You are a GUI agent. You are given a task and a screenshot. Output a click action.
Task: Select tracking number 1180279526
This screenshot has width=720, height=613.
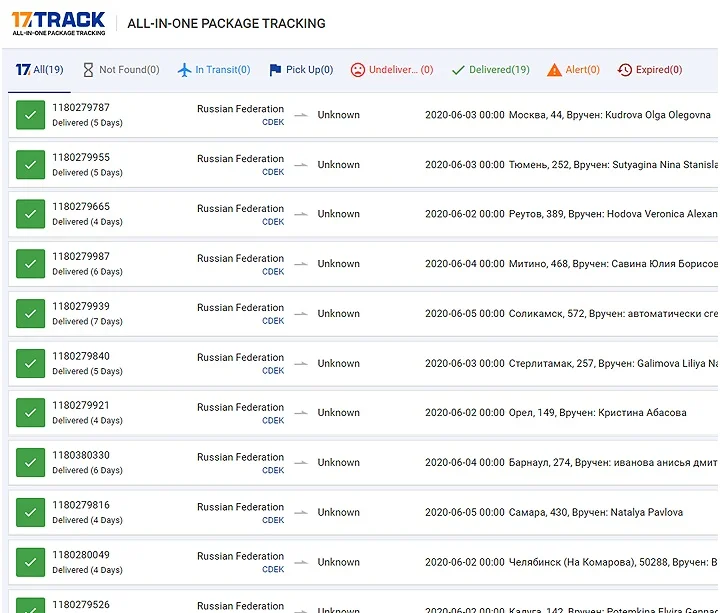(x=81, y=604)
